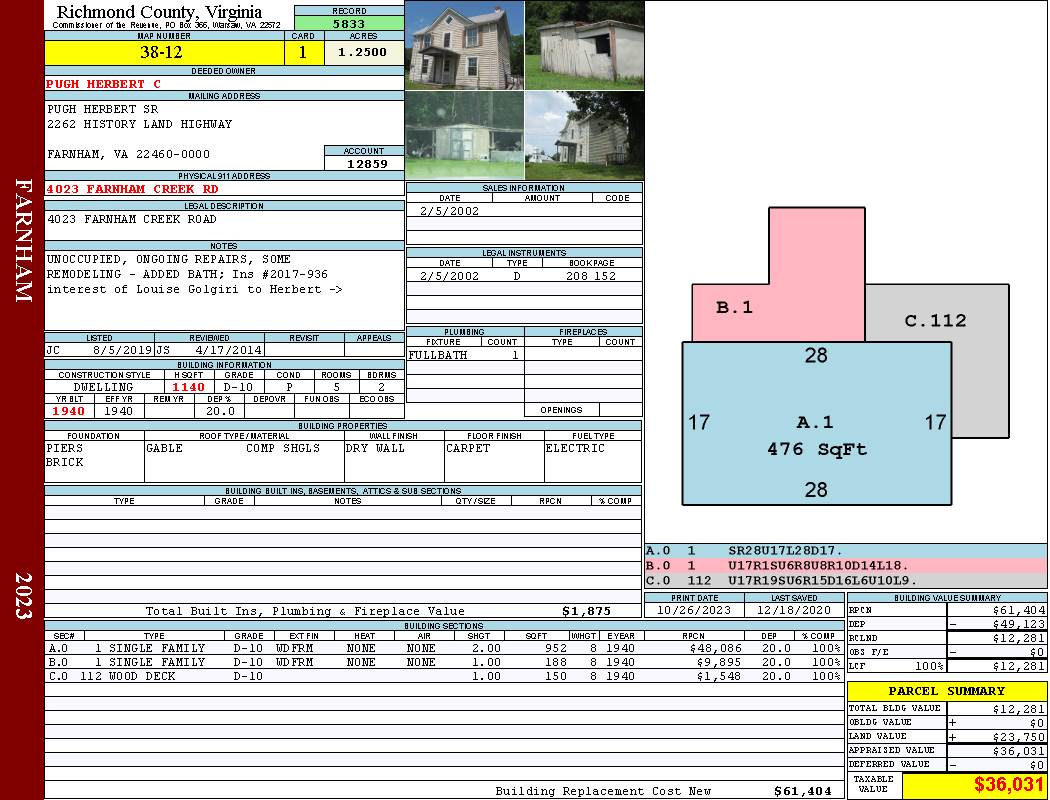Click building section row C.0 WOOD DECK
The image size is (1050, 800).
pyautogui.click(x=443, y=676)
